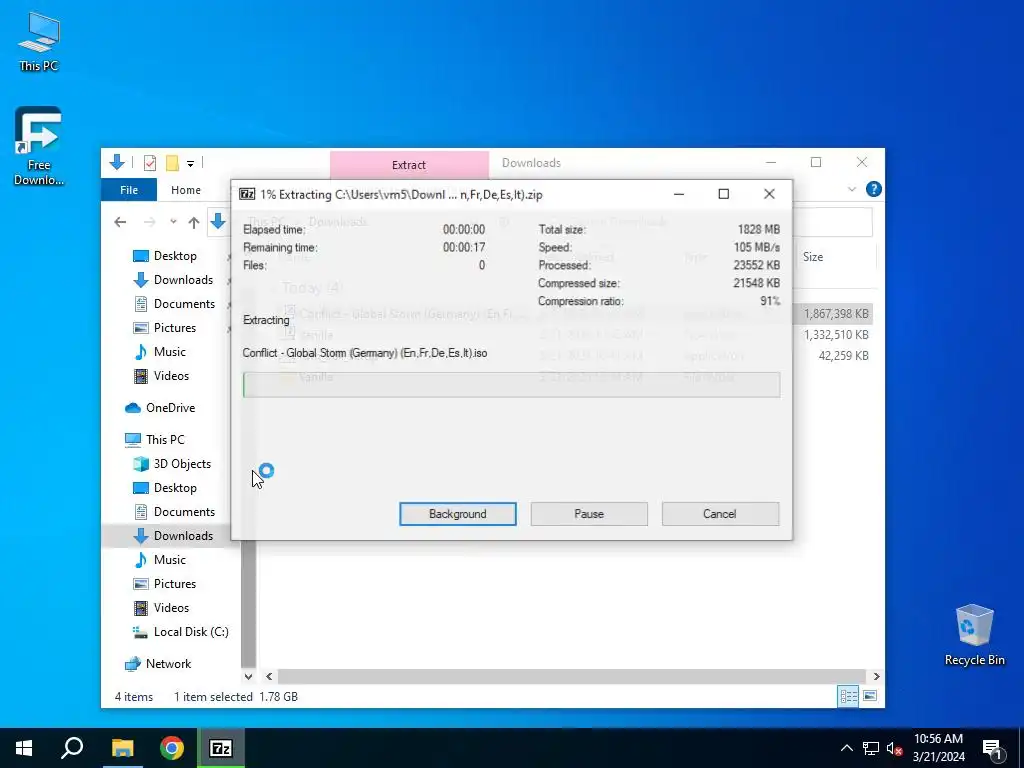Open Free Download Manager desktop shortcut

point(39,146)
